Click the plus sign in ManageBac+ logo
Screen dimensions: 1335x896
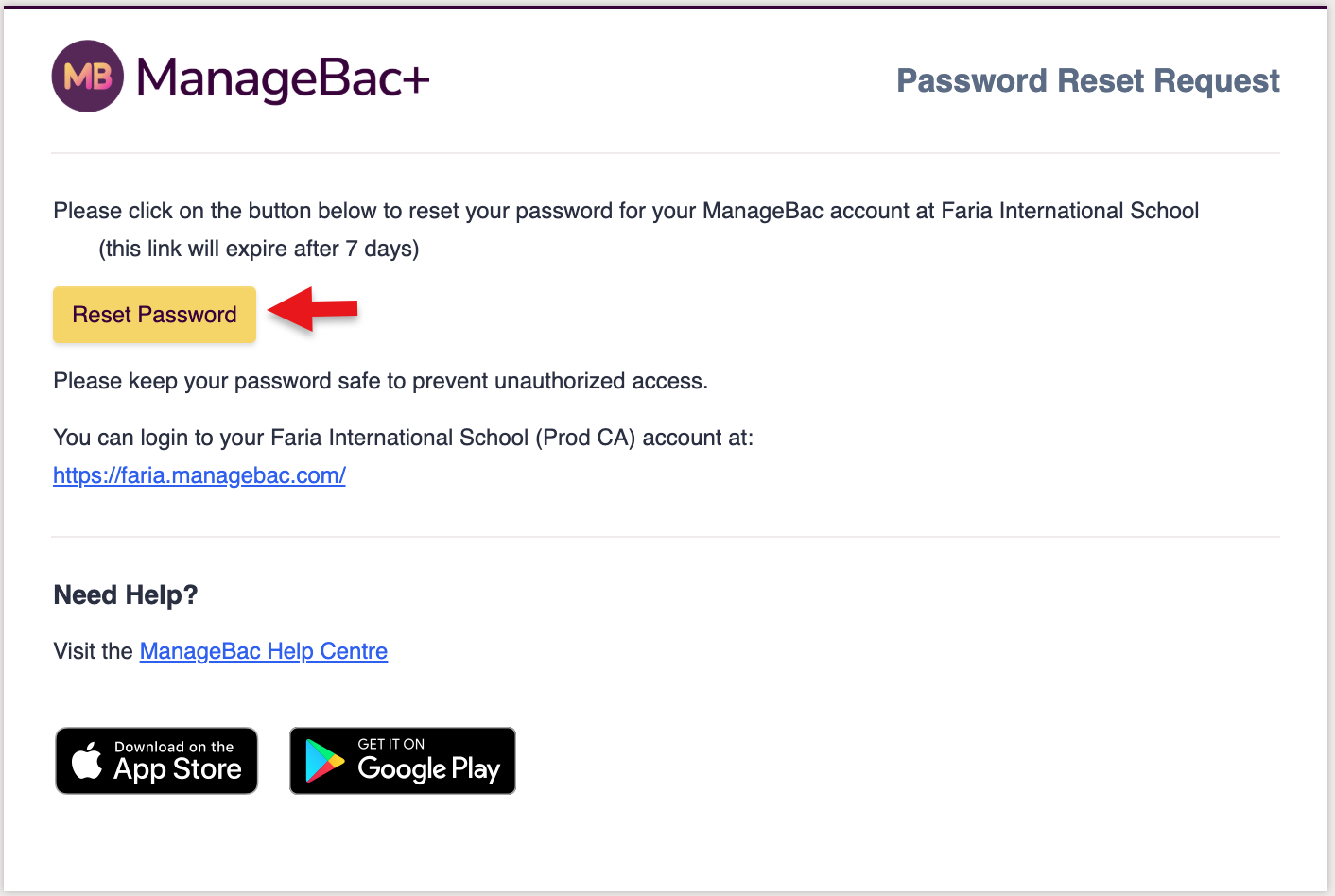tap(416, 79)
